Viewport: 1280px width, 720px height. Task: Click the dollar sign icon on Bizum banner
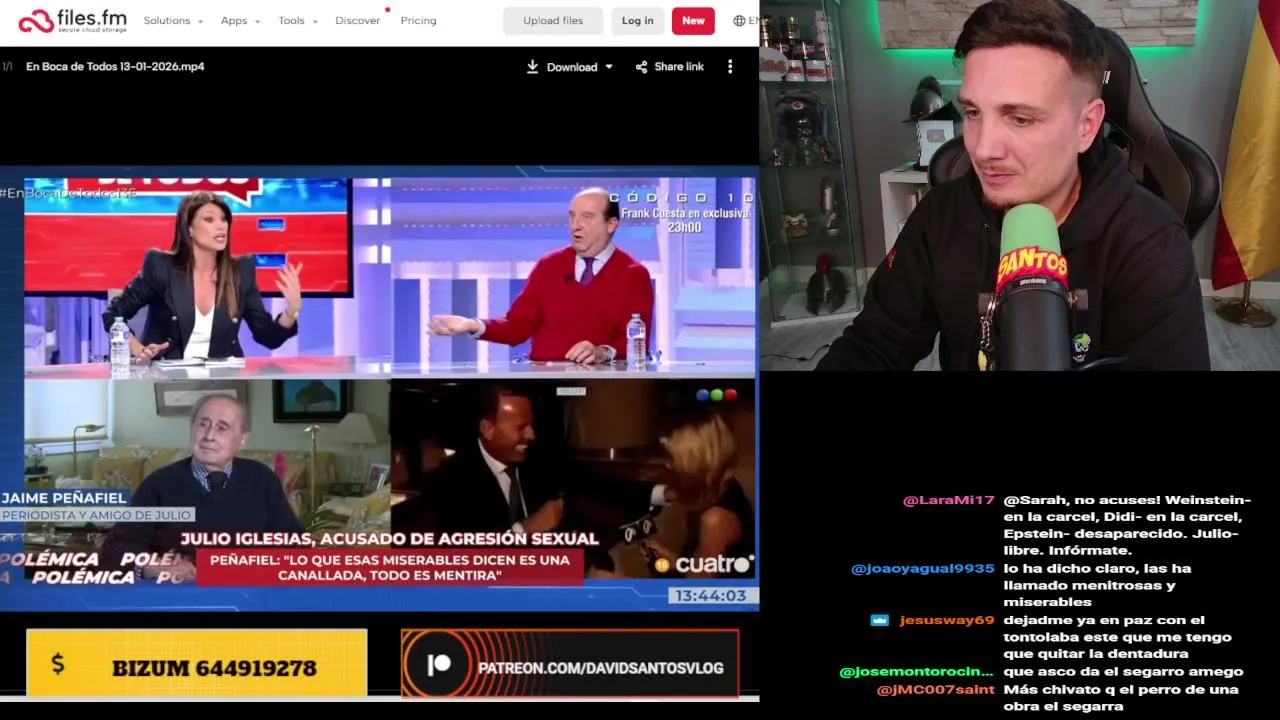tap(57, 664)
